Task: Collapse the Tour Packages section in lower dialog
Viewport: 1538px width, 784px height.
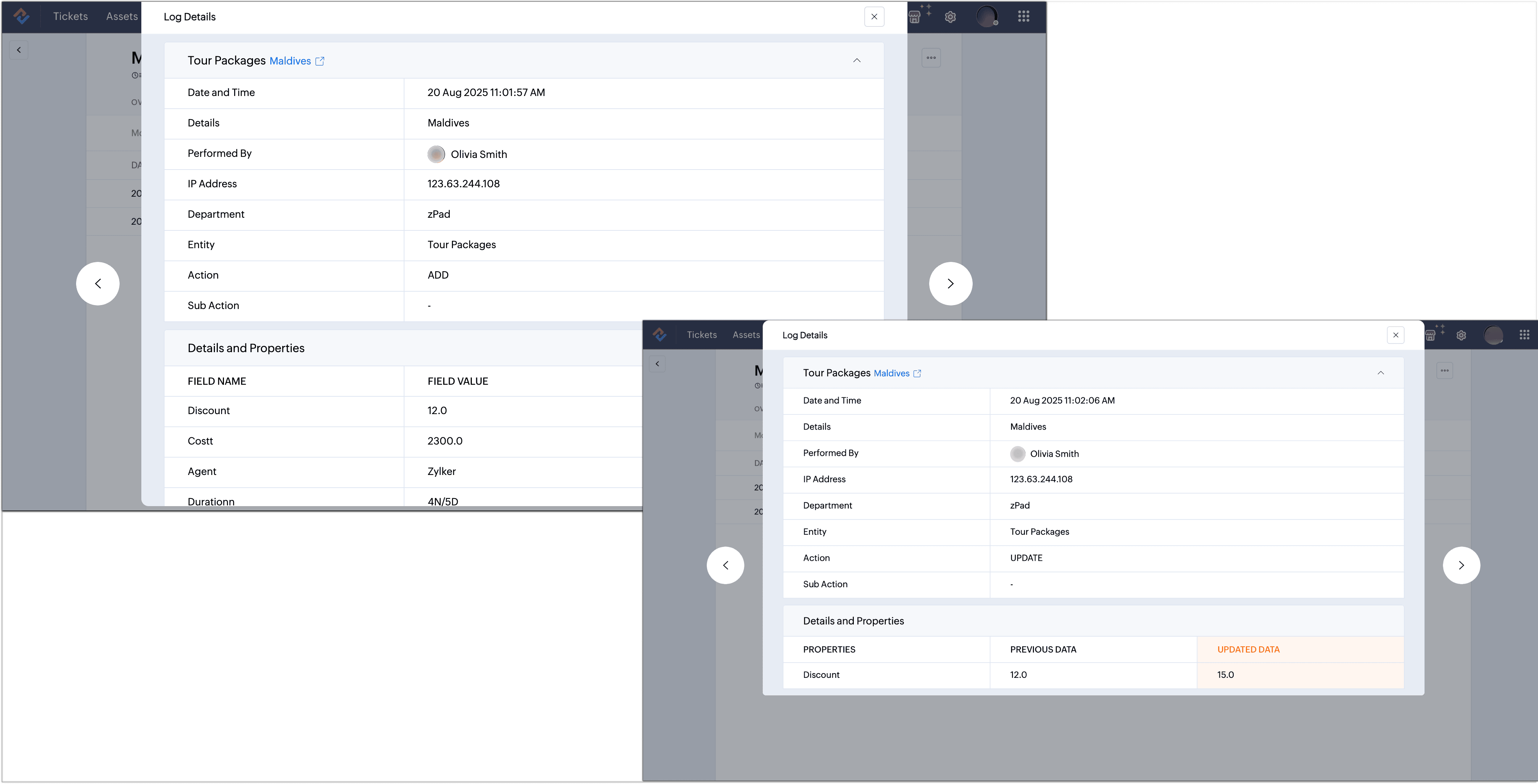Action: coord(1381,373)
